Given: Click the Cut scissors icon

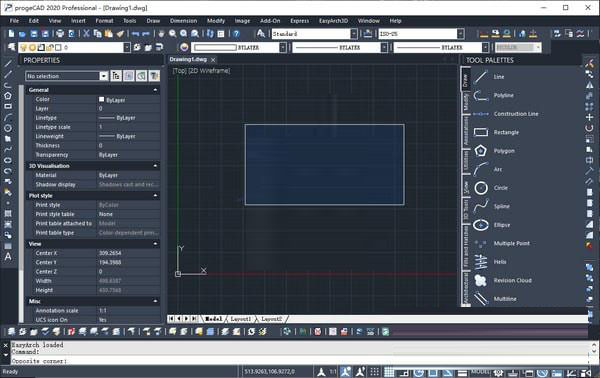Looking at the screenshot, I should point(86,34).
